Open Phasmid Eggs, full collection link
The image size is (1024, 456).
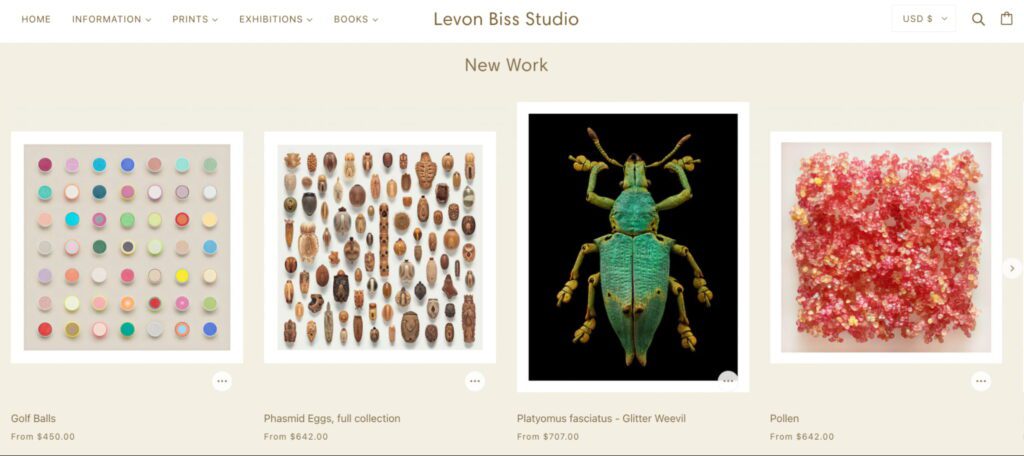(332, 418)
